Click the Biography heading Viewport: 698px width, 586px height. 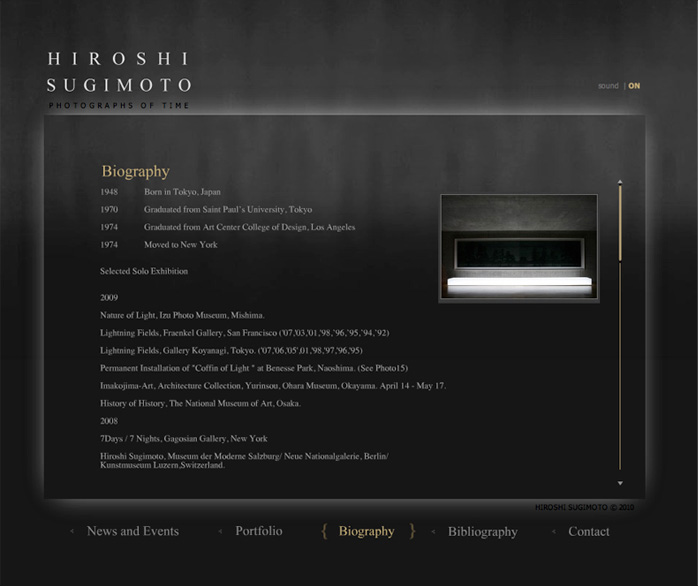tap(135, 171)
